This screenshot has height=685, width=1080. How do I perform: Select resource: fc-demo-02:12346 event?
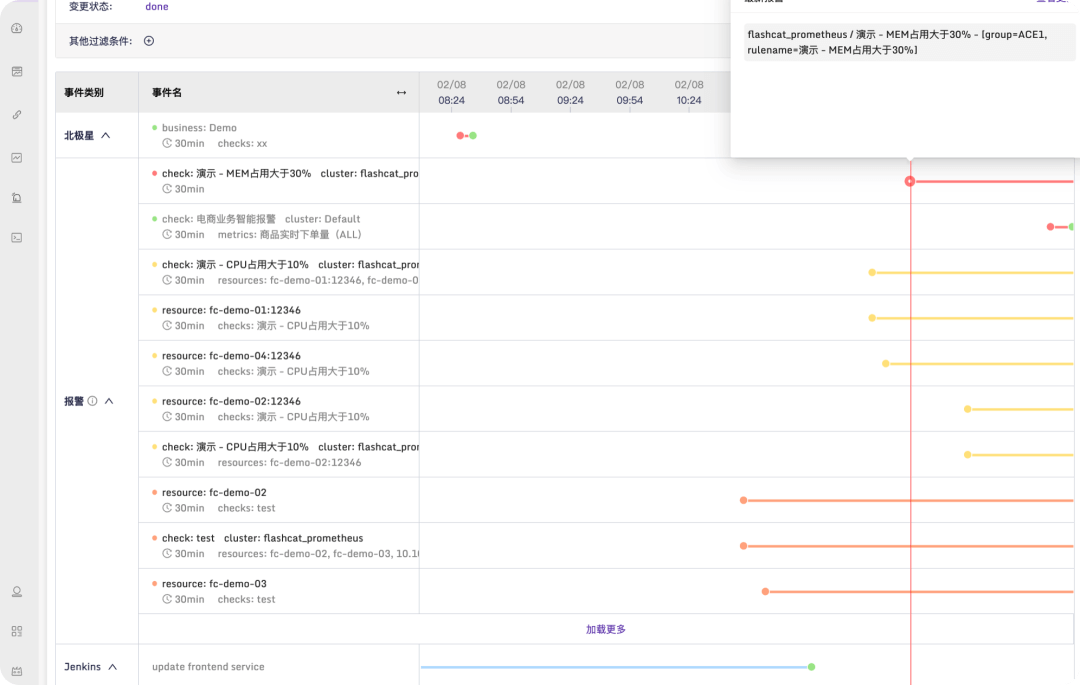coord(279,409)
